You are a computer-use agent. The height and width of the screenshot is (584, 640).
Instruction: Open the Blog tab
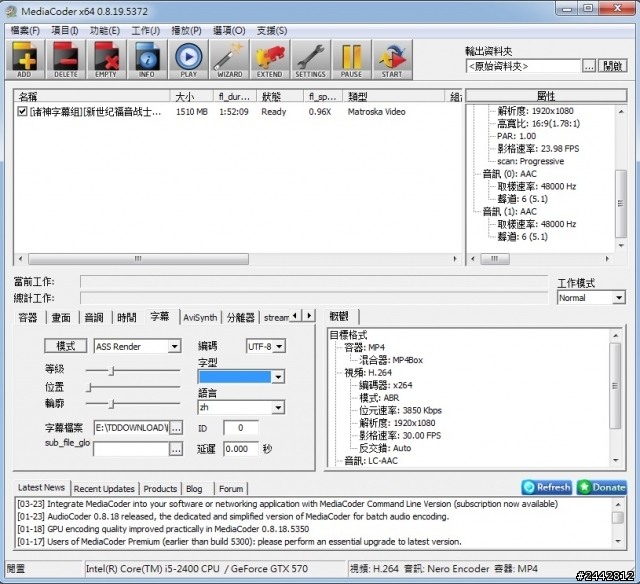pos(194,489)
